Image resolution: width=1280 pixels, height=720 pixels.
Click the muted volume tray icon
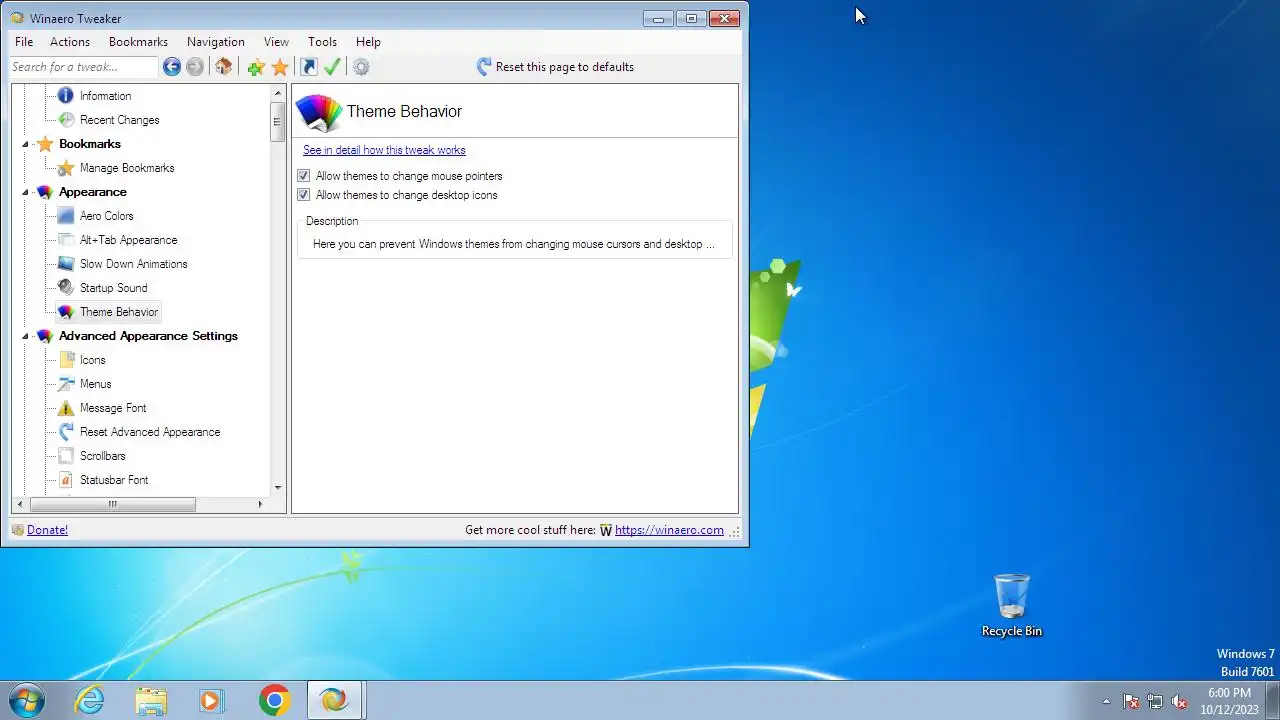[x=1179, y=701]
